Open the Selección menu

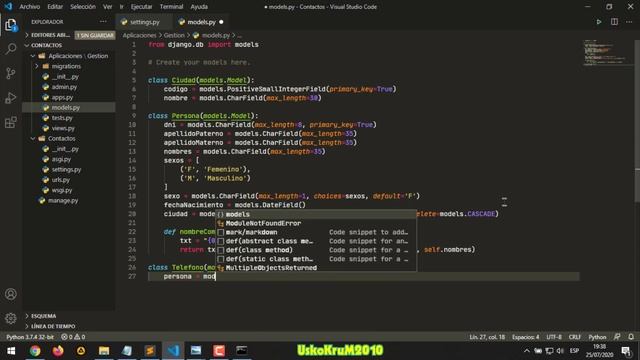82,7
